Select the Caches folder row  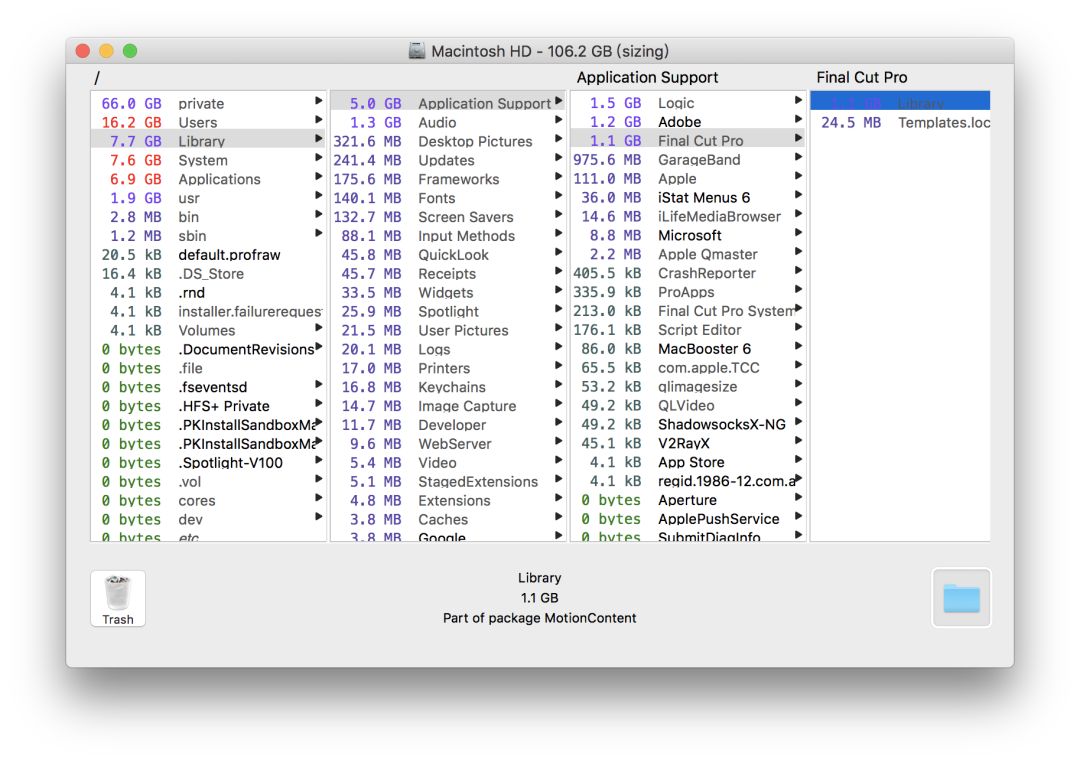[448, 520]
